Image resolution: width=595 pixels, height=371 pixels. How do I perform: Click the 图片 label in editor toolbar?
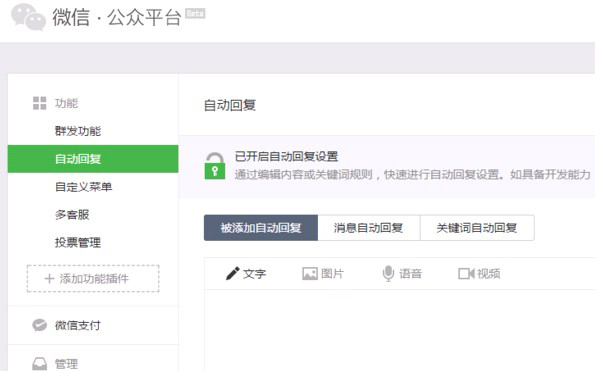click(332, 274)
